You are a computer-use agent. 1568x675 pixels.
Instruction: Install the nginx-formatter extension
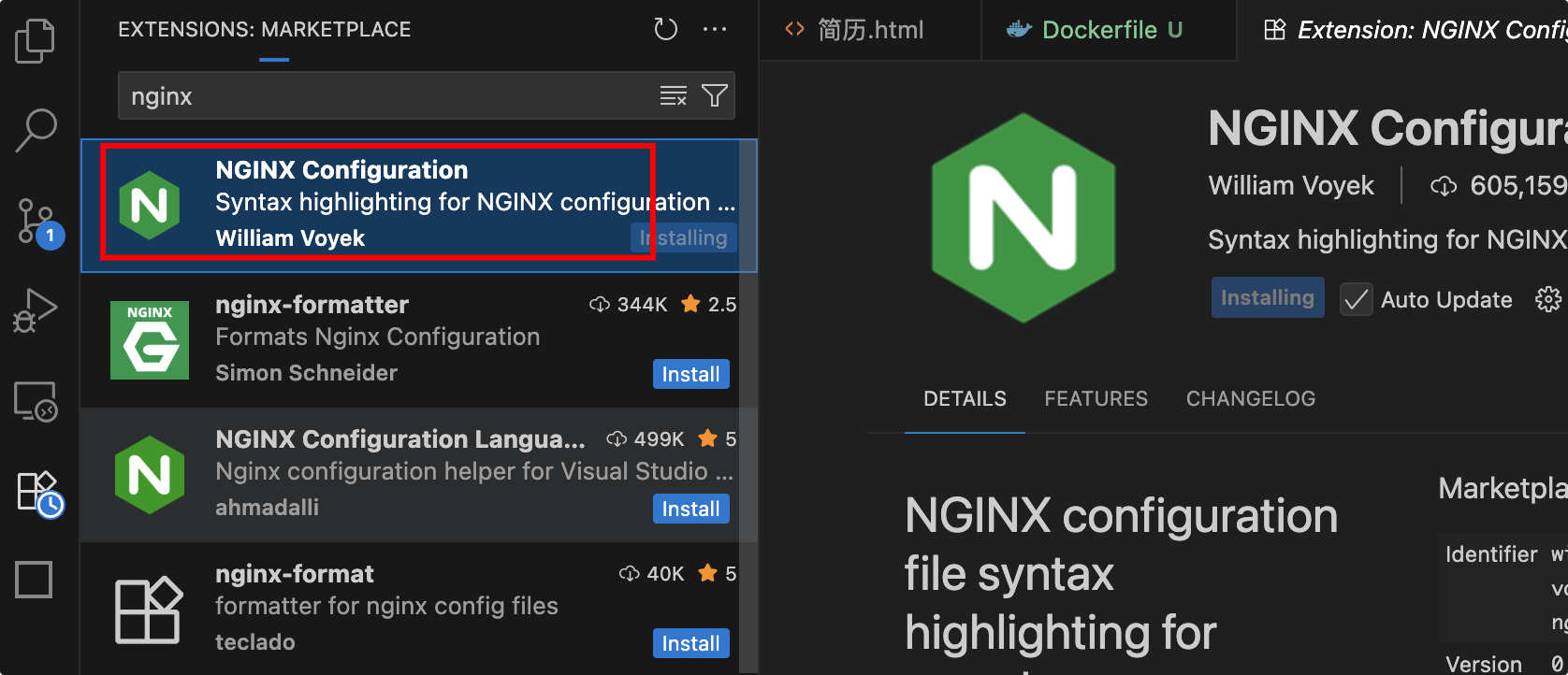690,374
